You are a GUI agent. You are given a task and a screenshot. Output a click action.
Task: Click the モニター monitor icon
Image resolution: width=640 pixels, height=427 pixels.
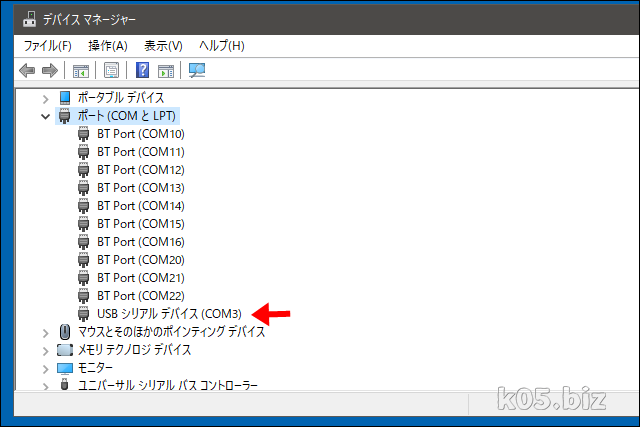pyautogui.click(x=65, y=368)
